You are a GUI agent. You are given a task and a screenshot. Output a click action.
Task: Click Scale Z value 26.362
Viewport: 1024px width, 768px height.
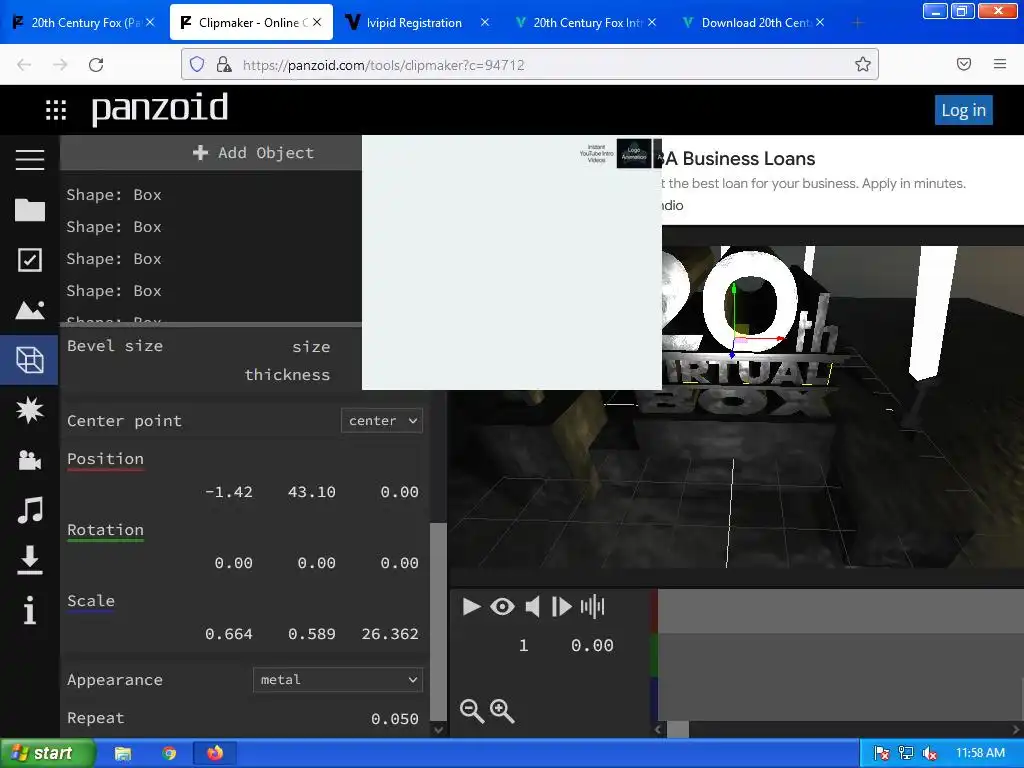coord(390,634)
